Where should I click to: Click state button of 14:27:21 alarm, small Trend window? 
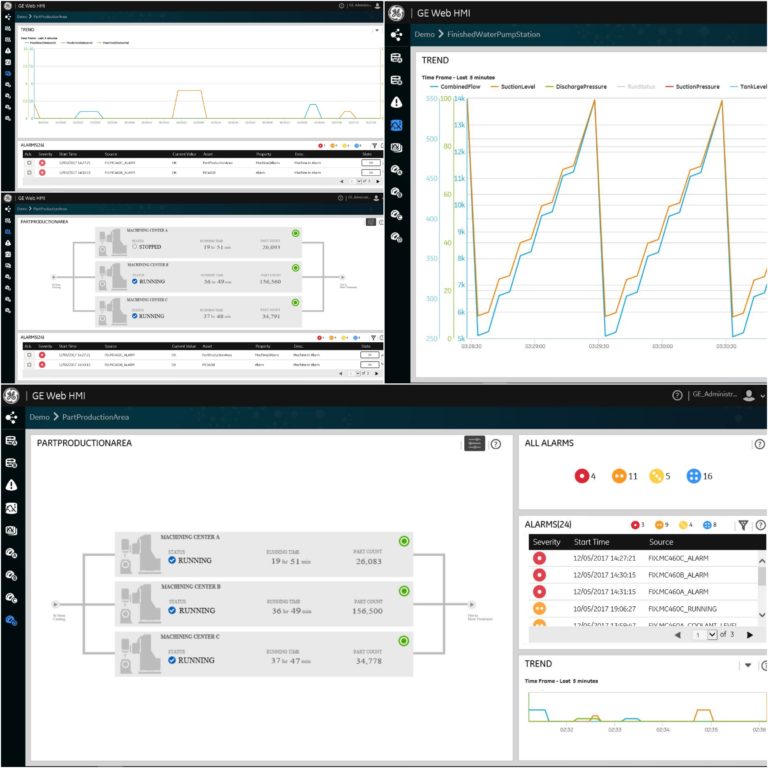coord(371,163)
